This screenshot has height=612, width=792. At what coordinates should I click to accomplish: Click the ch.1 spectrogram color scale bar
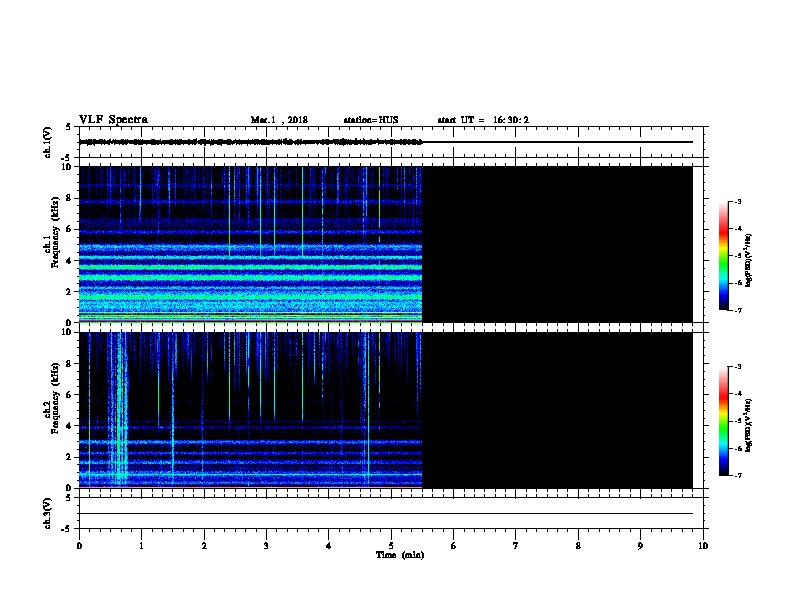[723, 256]
